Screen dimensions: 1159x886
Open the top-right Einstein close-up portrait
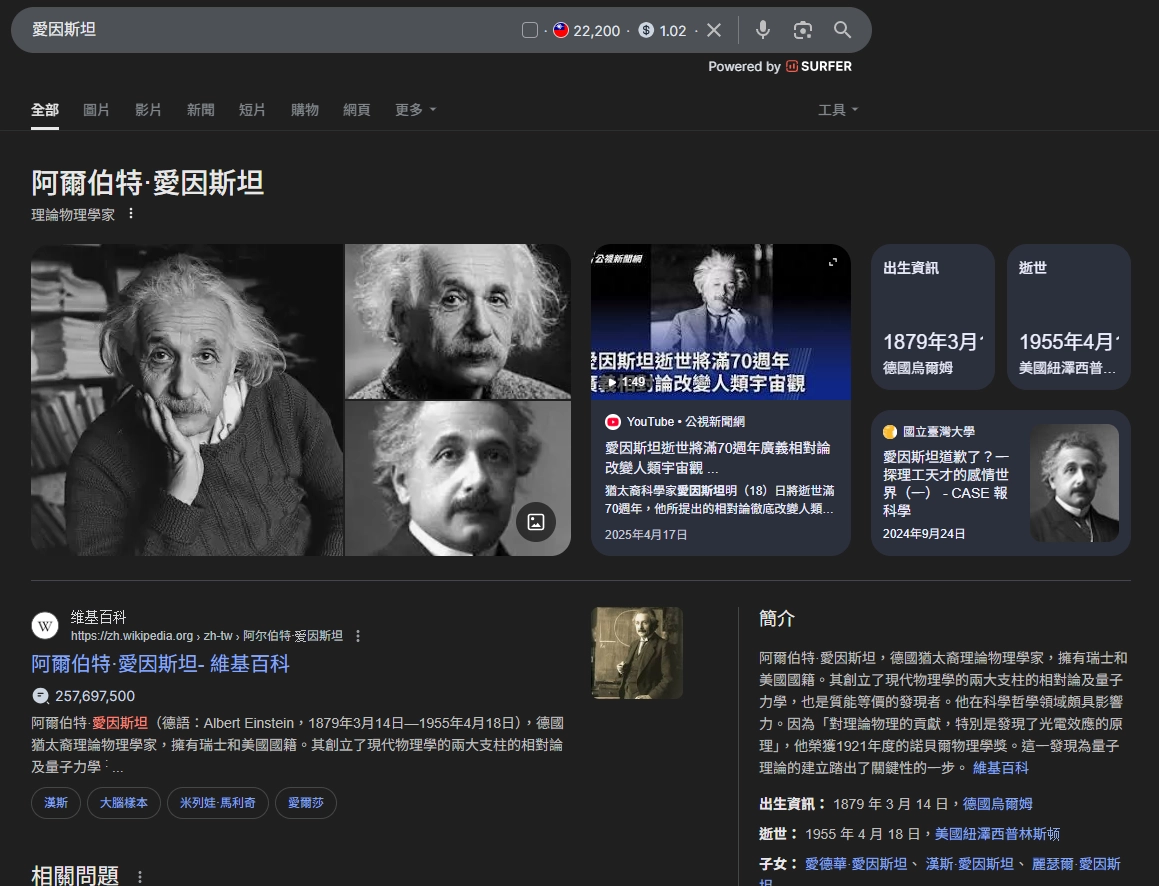pos(458,321)
